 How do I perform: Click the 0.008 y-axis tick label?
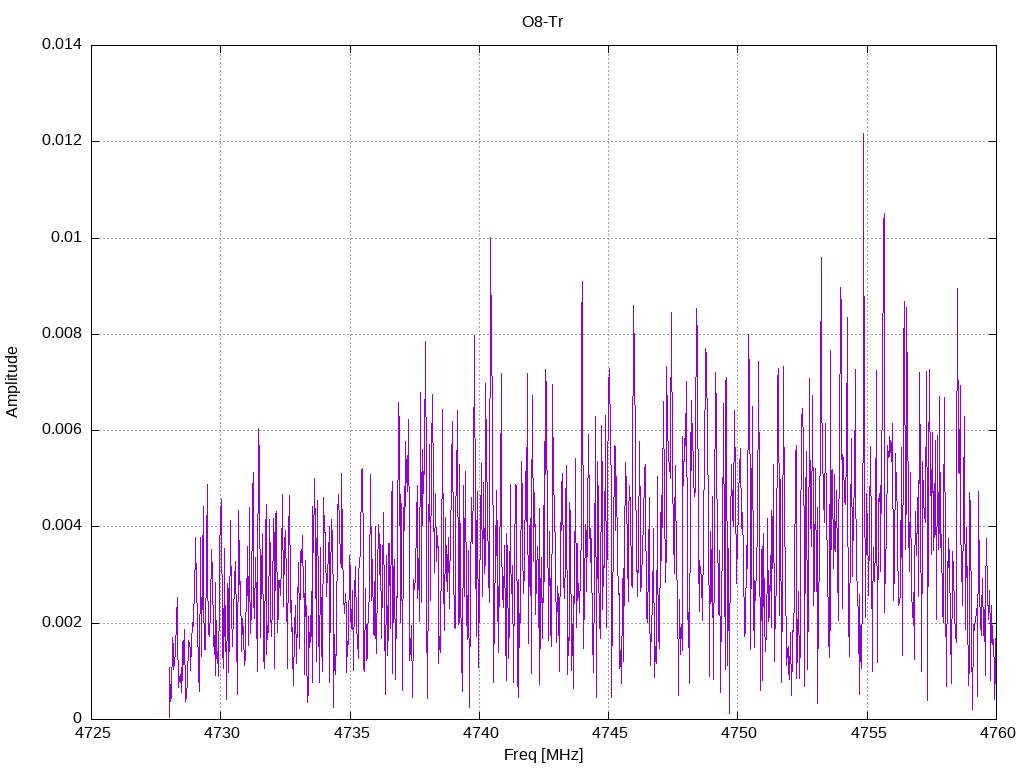click(x=62, y=334)
